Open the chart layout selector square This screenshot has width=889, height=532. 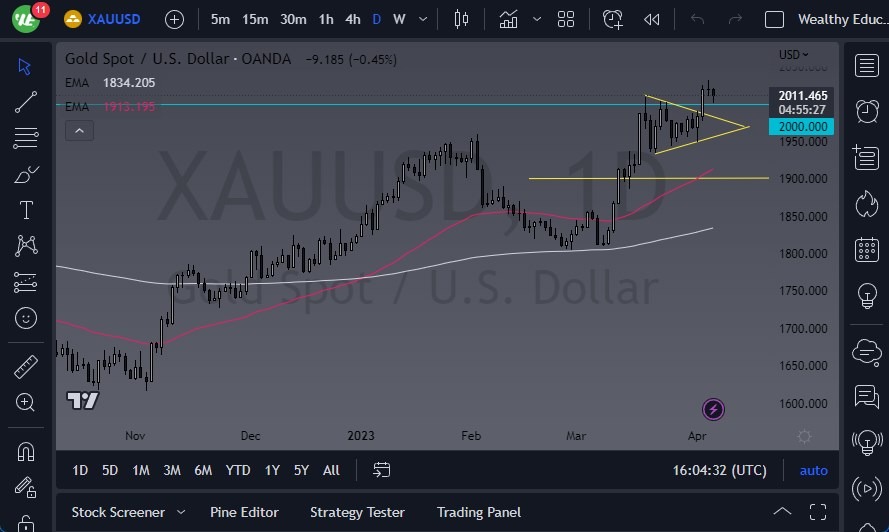774,20
